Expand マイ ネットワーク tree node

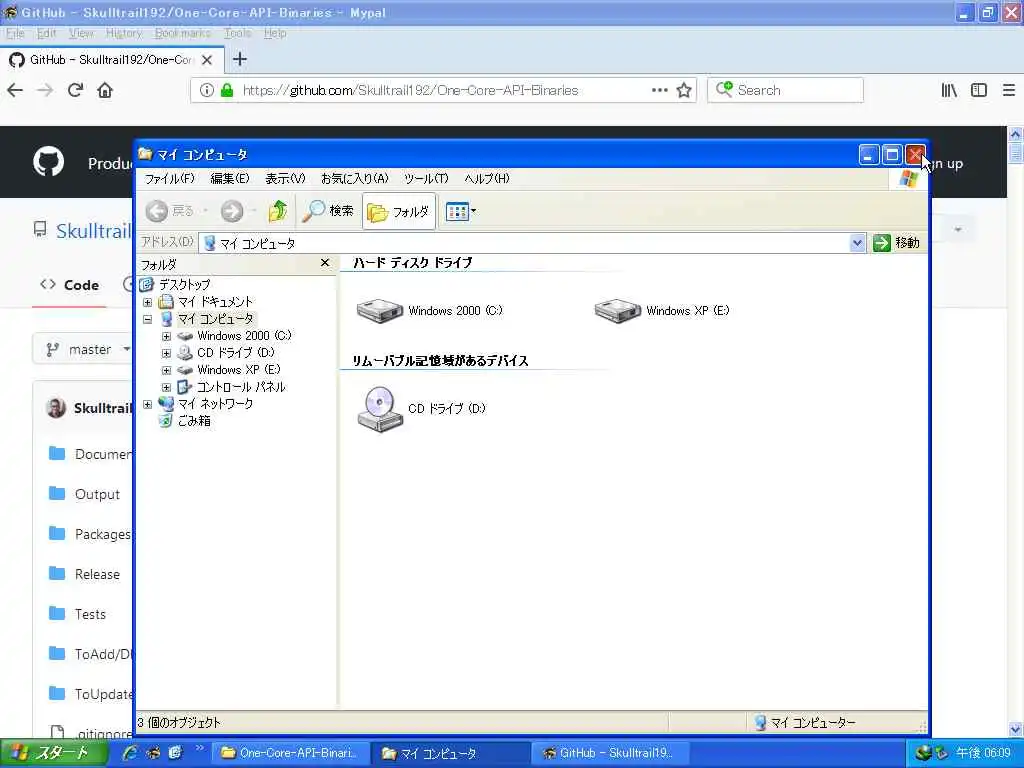click(148, 404)
